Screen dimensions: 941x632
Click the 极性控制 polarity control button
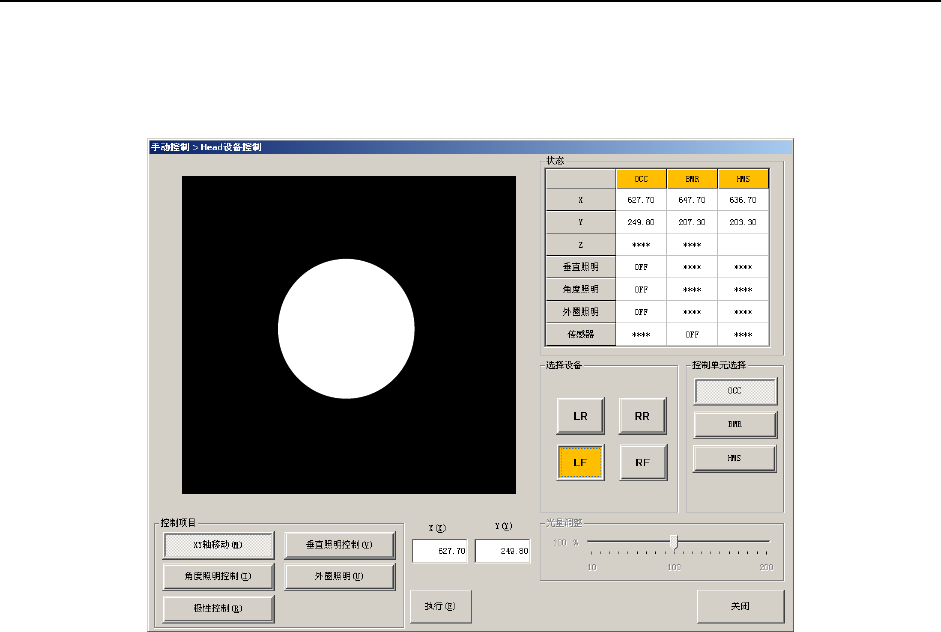pos(218,607)
